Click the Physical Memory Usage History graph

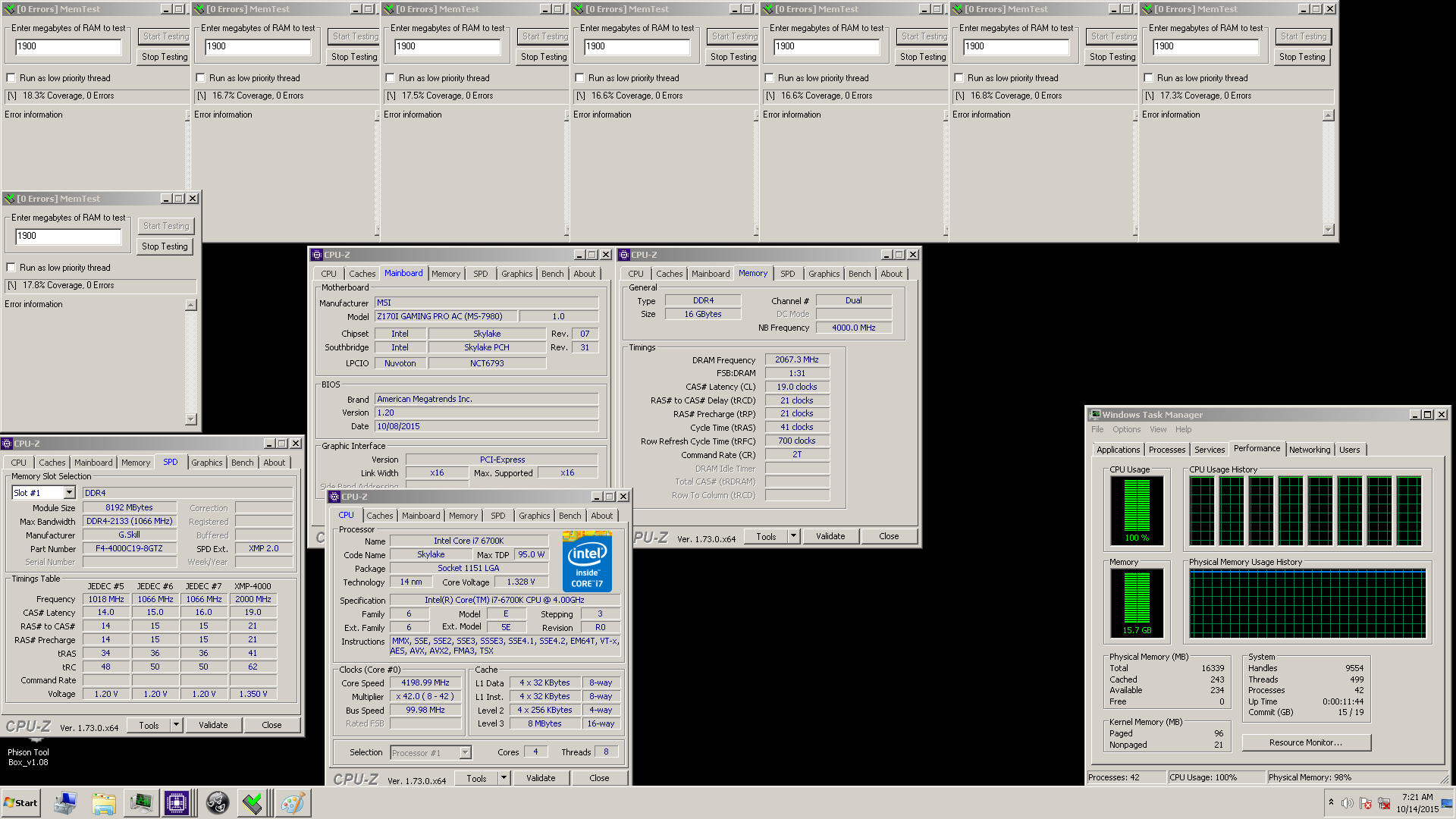[x=1307, y=603]
